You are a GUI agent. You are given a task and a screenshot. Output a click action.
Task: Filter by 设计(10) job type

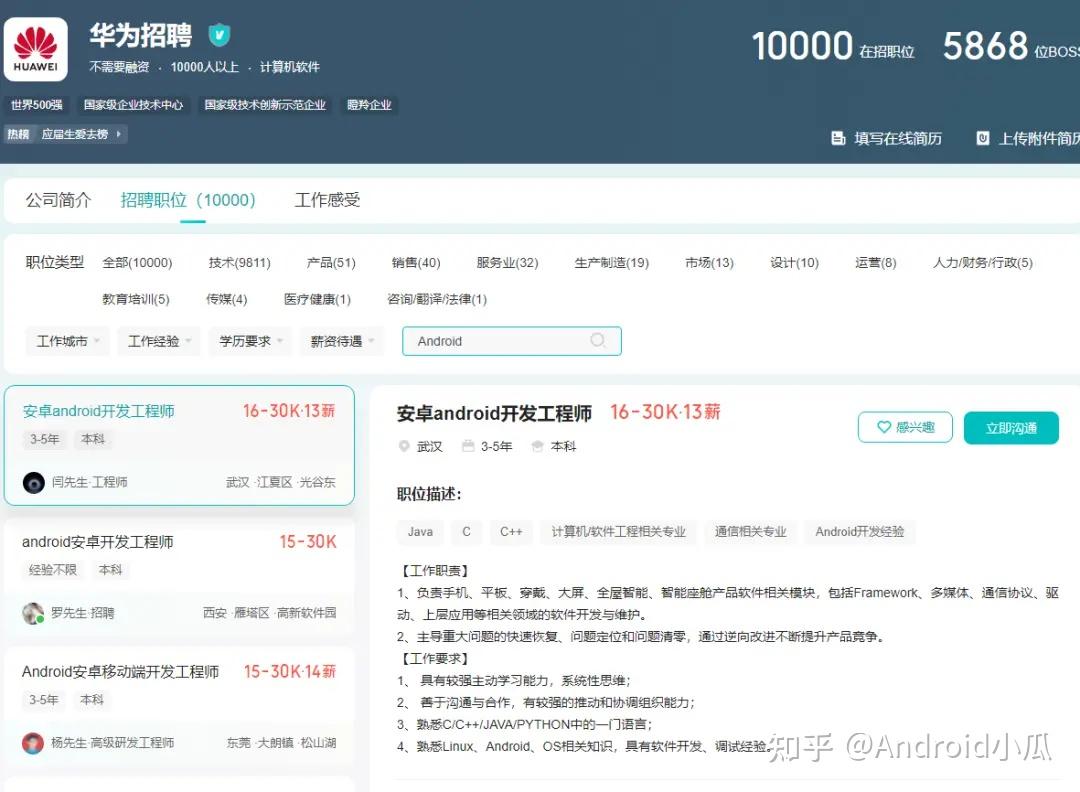(x=794, y=262)
